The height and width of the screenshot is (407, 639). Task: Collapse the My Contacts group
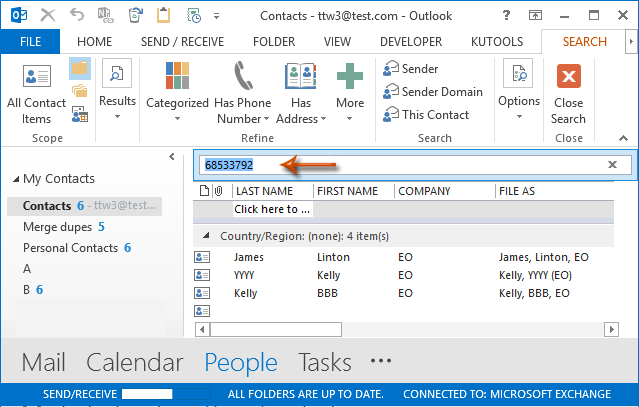click(16, 179)
